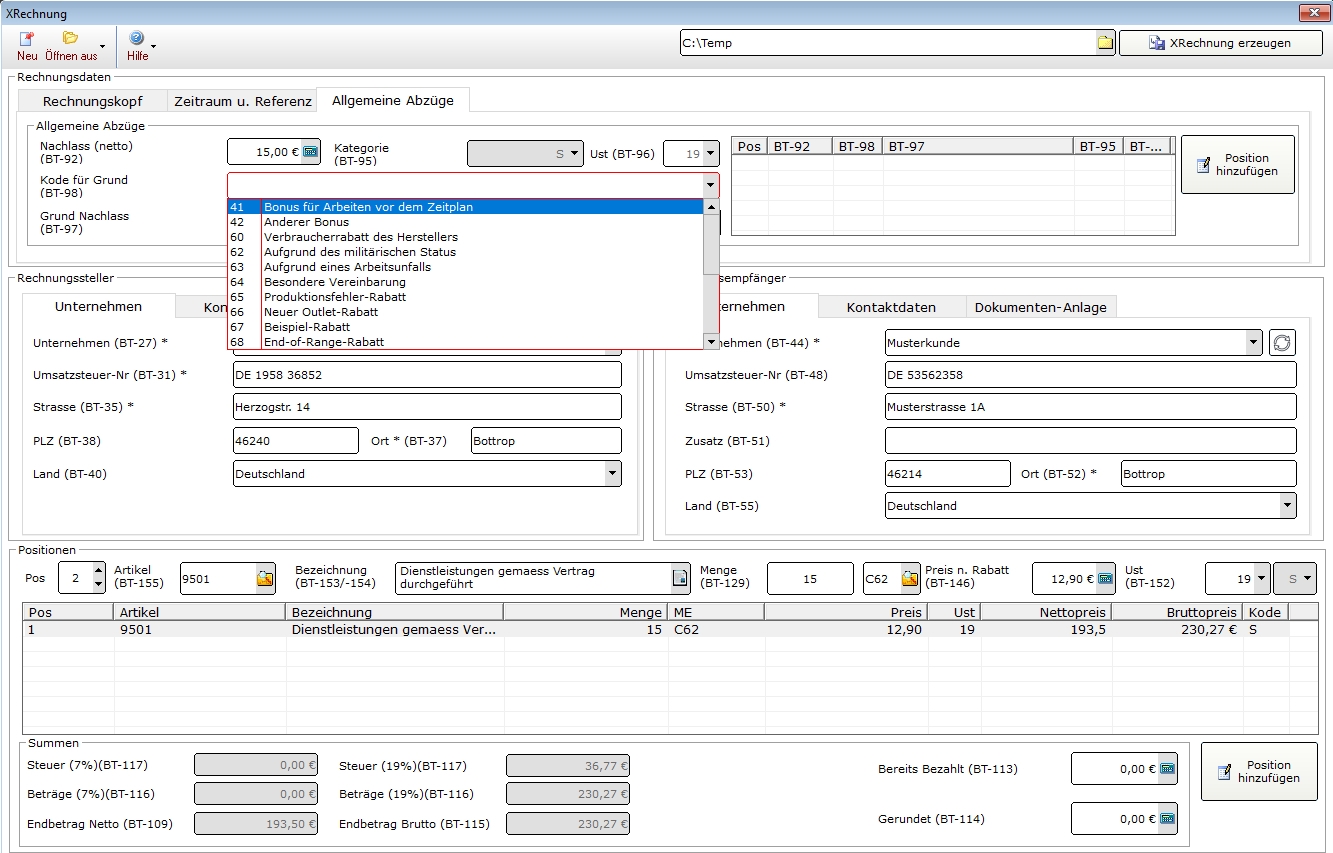Click the Artikel lookup icon beside 9501
Viewport: 1333px width, 853px height.
tap(265, 578)
